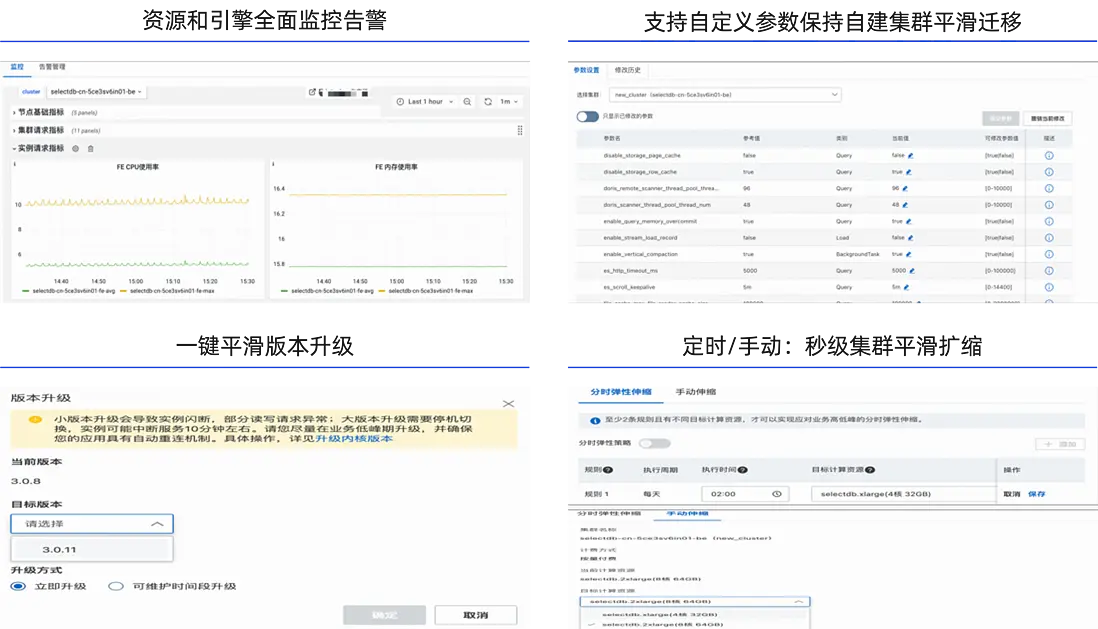
Task: Switch to 修改历史 tab
Action: point(627,70)
